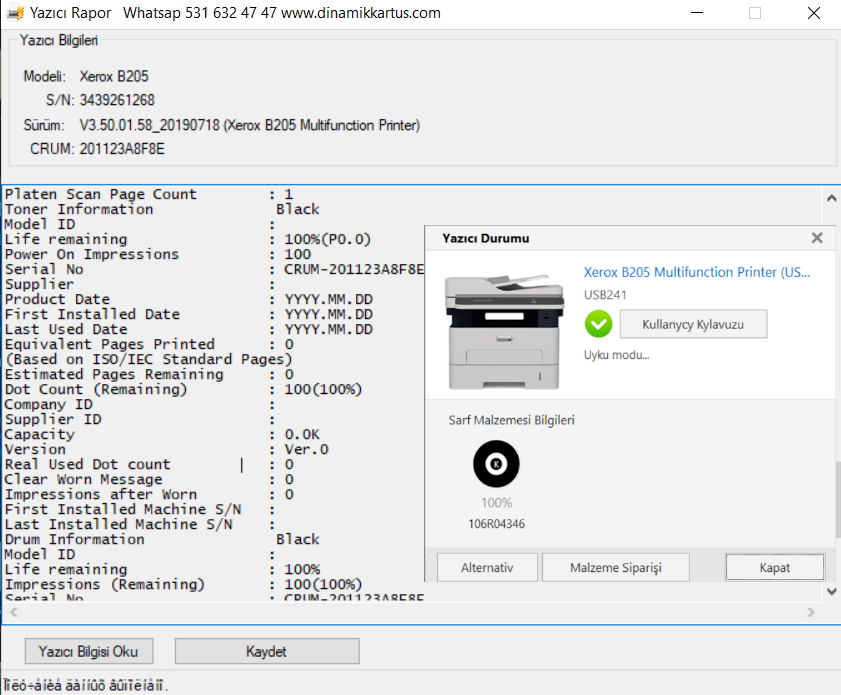Click the vertical scrollbar thumb
Viewport: 841px width, 695px height.
837,498
